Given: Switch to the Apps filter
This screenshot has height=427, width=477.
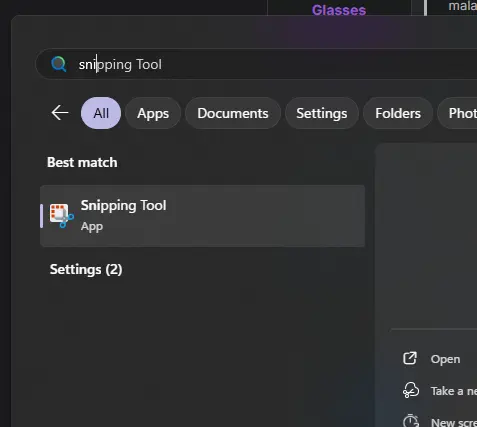Looking at the screenshot, I should click(153, 113).
